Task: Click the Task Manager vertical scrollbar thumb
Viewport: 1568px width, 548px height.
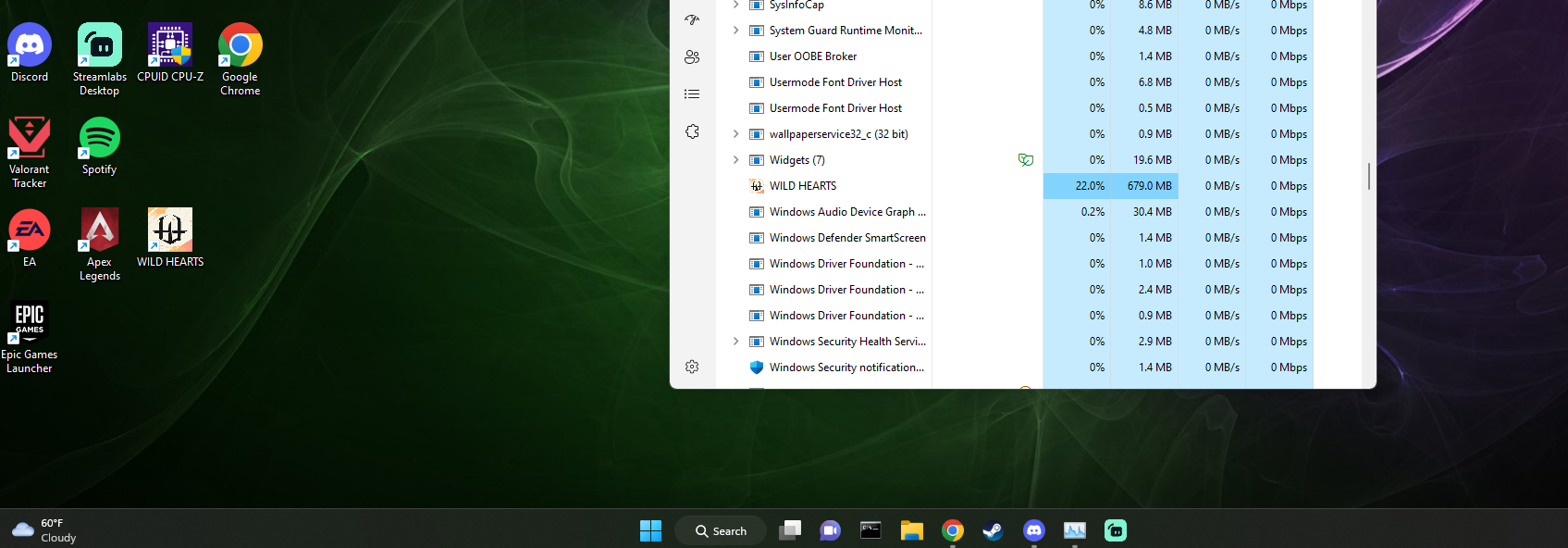Action: tap(1369, 176)
